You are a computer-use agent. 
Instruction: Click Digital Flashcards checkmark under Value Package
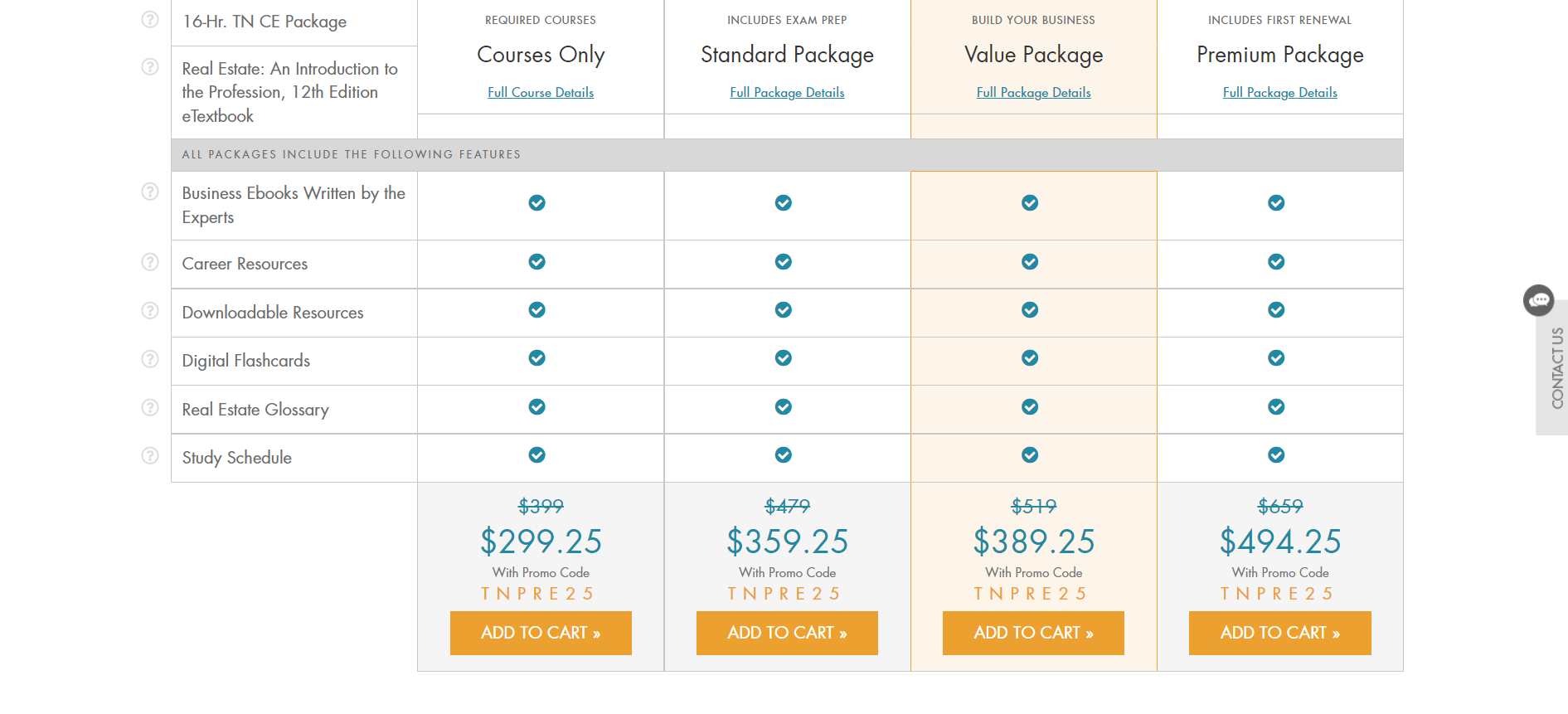(1030, 357)
